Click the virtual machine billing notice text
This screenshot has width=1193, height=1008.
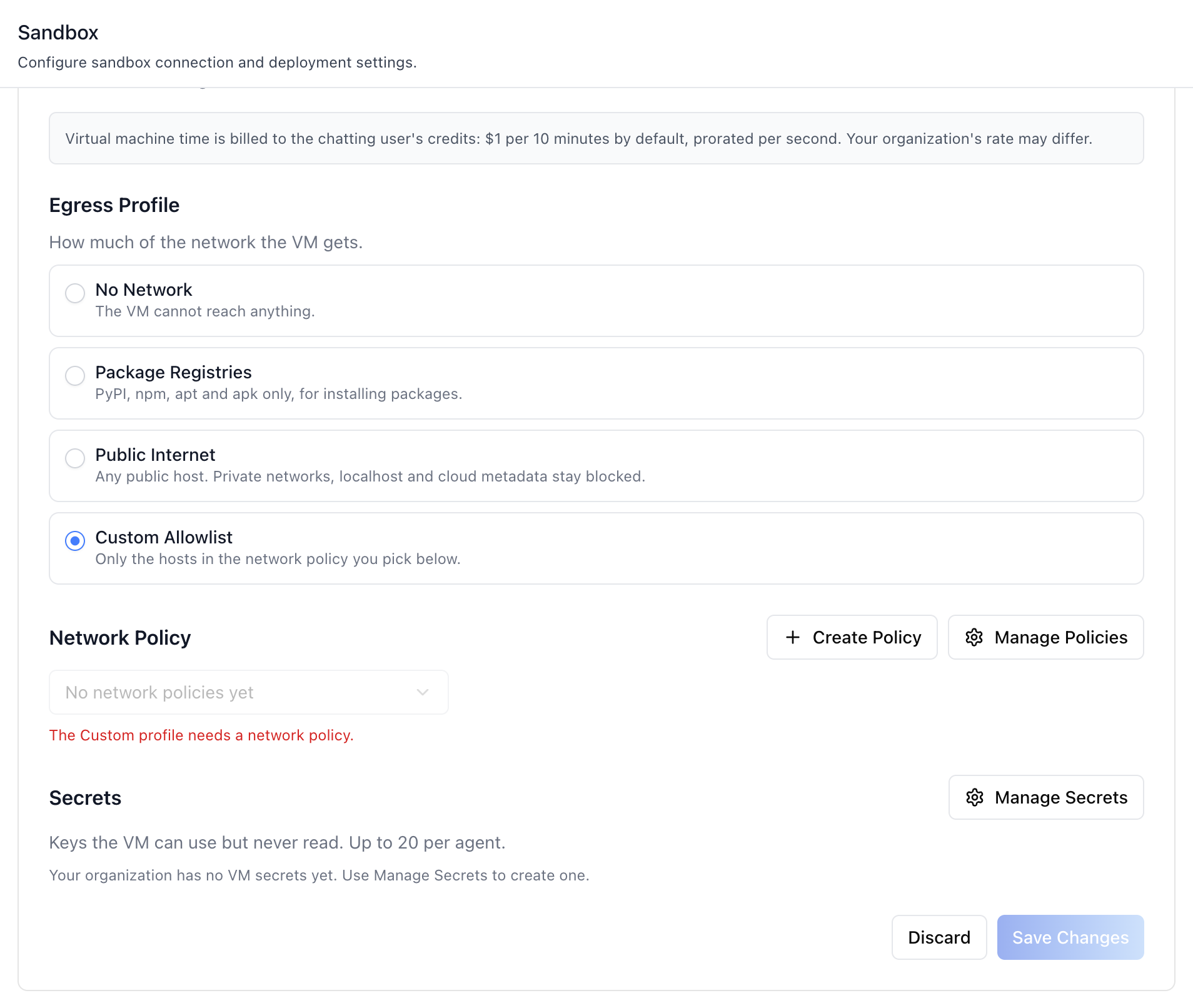[x=579, y=138]
